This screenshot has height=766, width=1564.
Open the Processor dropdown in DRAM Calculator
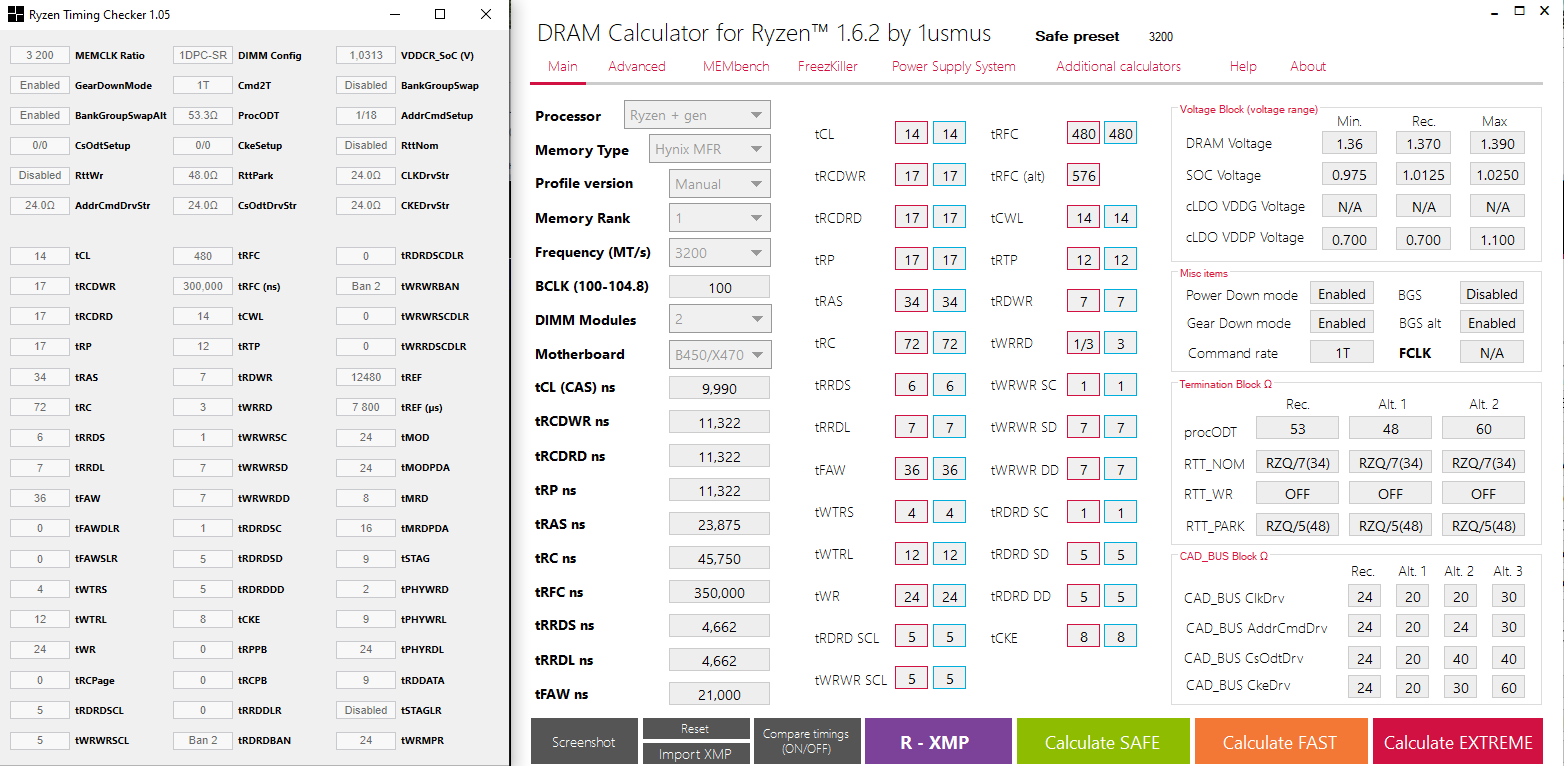[x=697, y=115]
